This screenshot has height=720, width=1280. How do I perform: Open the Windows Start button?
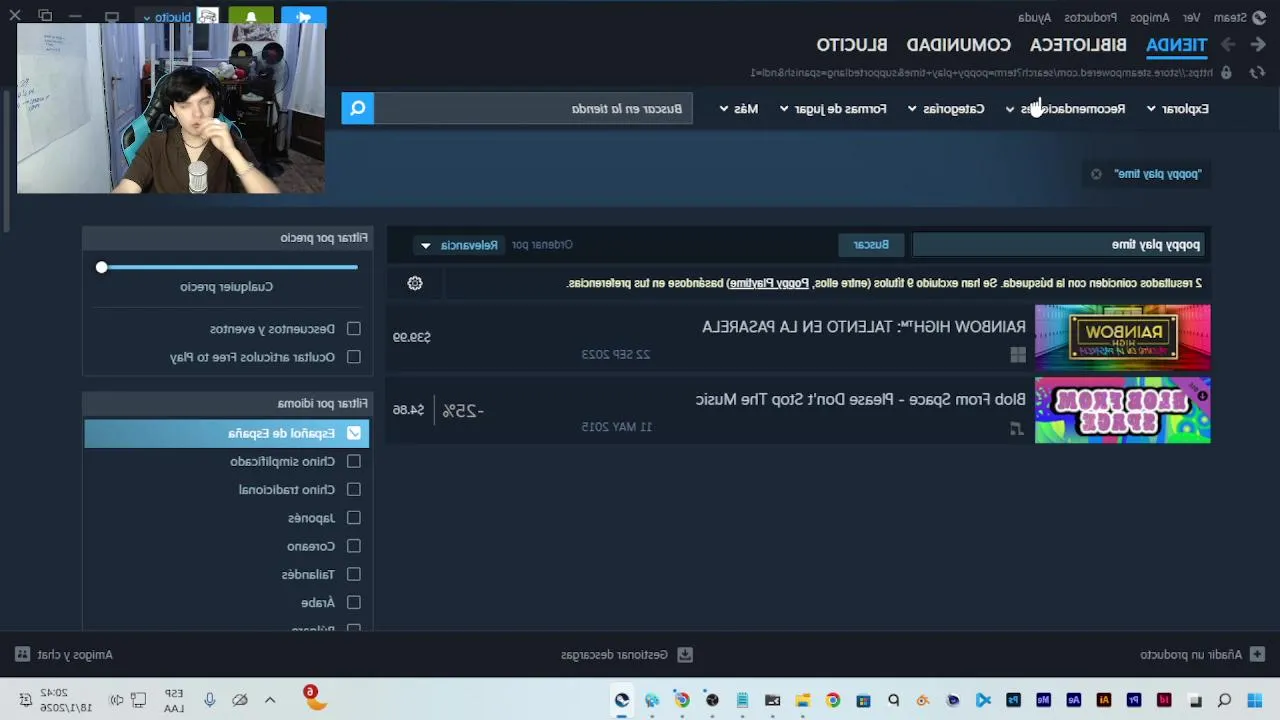point(1254,700)
